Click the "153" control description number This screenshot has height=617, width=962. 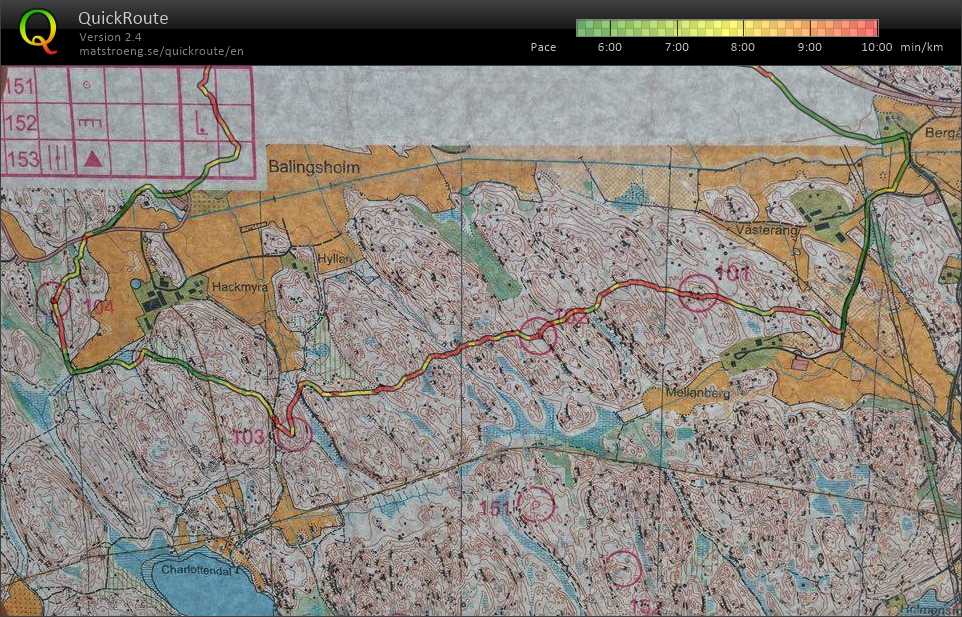click(x=23, y=159)
